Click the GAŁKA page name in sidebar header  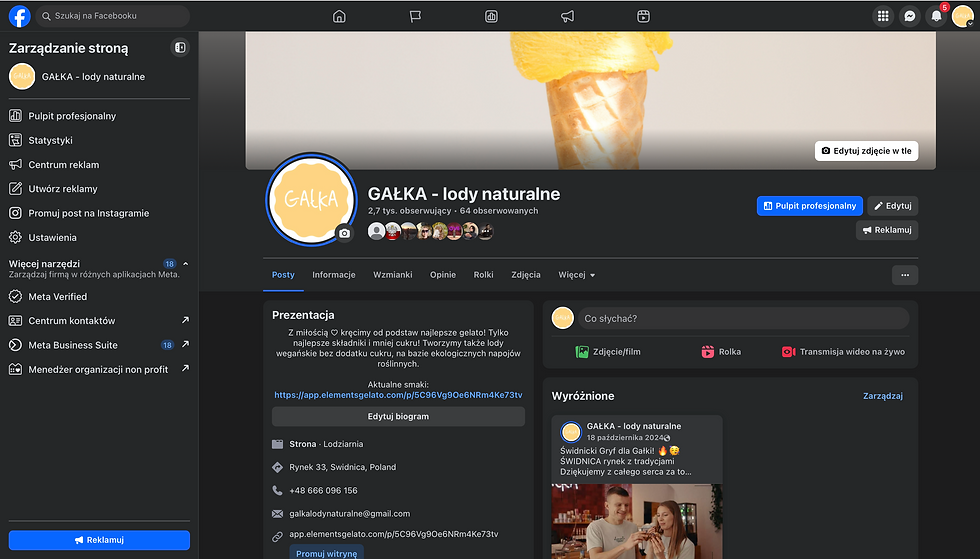tap(93, 77)
